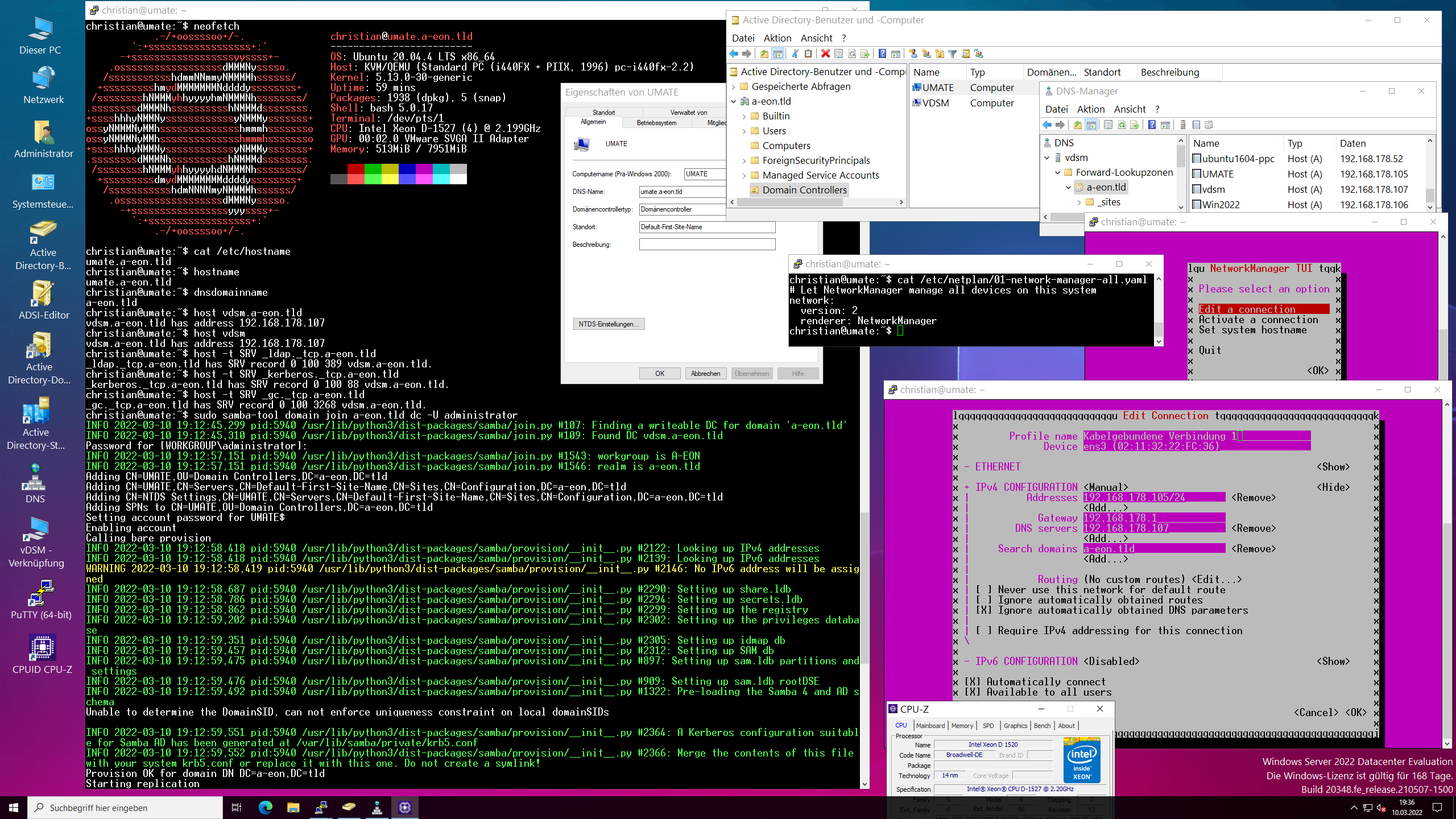The height and width of the screenshot is (819, 1456).
Task: Open Datei menu in Active Directory window
Action: (x=743, y=38)
